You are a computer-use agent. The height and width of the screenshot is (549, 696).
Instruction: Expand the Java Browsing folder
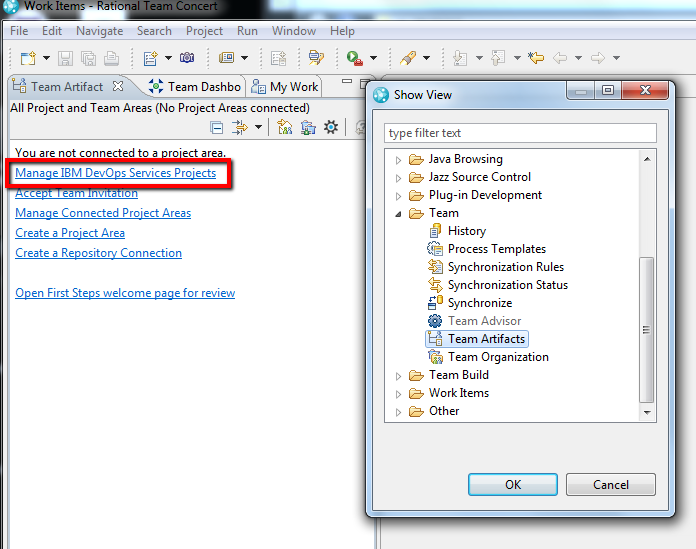pos(398,160)
